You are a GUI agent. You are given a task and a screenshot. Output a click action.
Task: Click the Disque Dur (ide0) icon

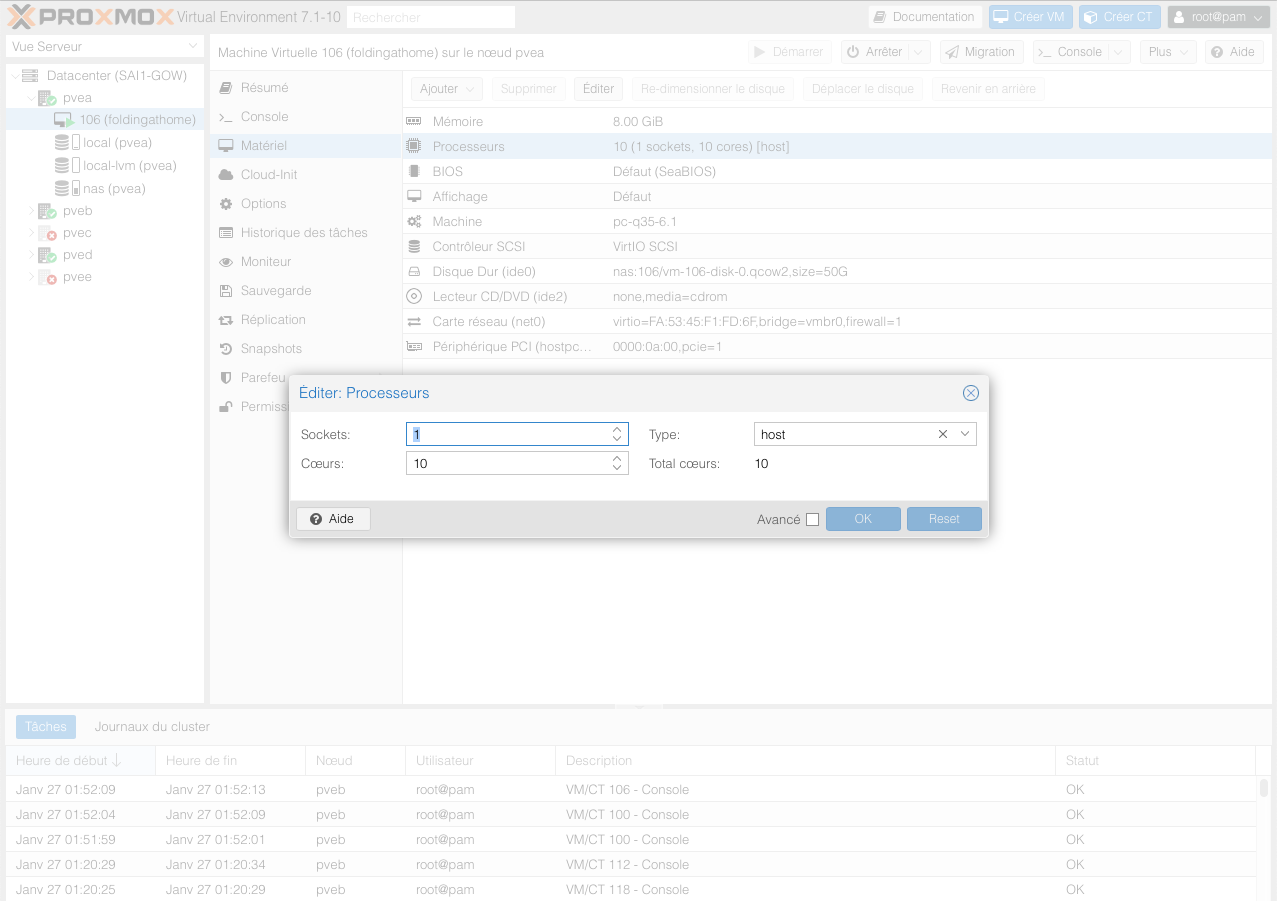tap(414, 272)
